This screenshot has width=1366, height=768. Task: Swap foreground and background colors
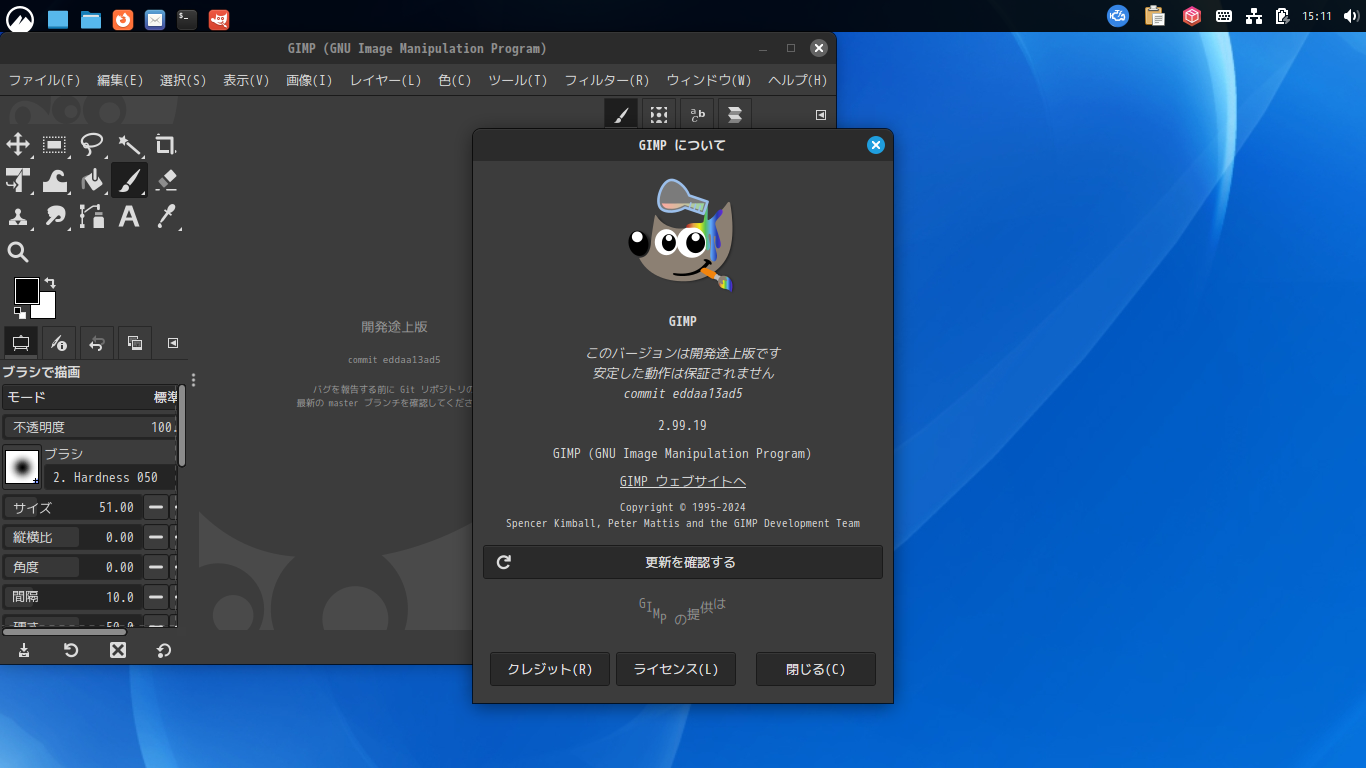[x=52, y=281]
